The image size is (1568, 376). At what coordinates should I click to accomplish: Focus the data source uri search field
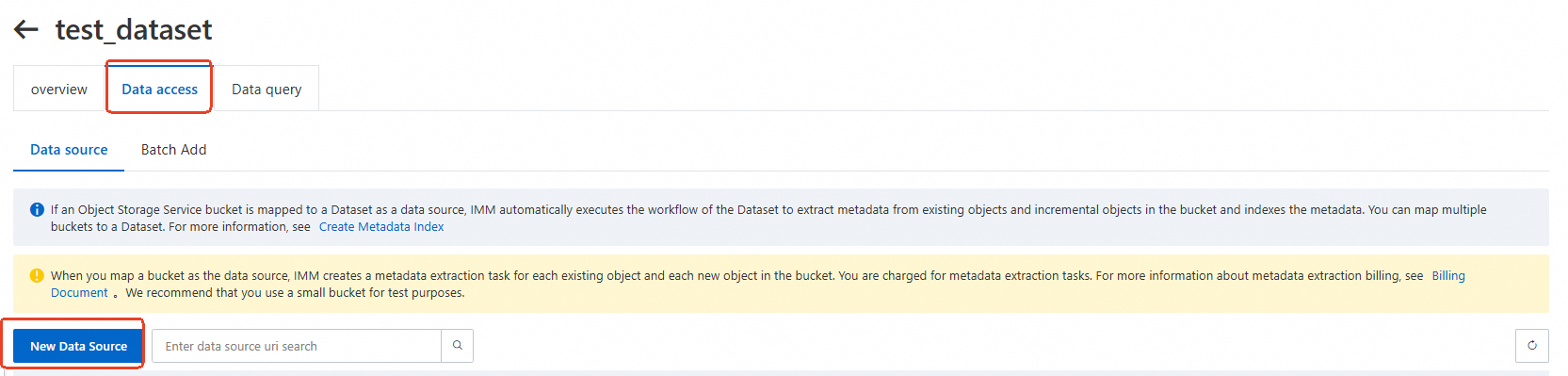(297, 346)
